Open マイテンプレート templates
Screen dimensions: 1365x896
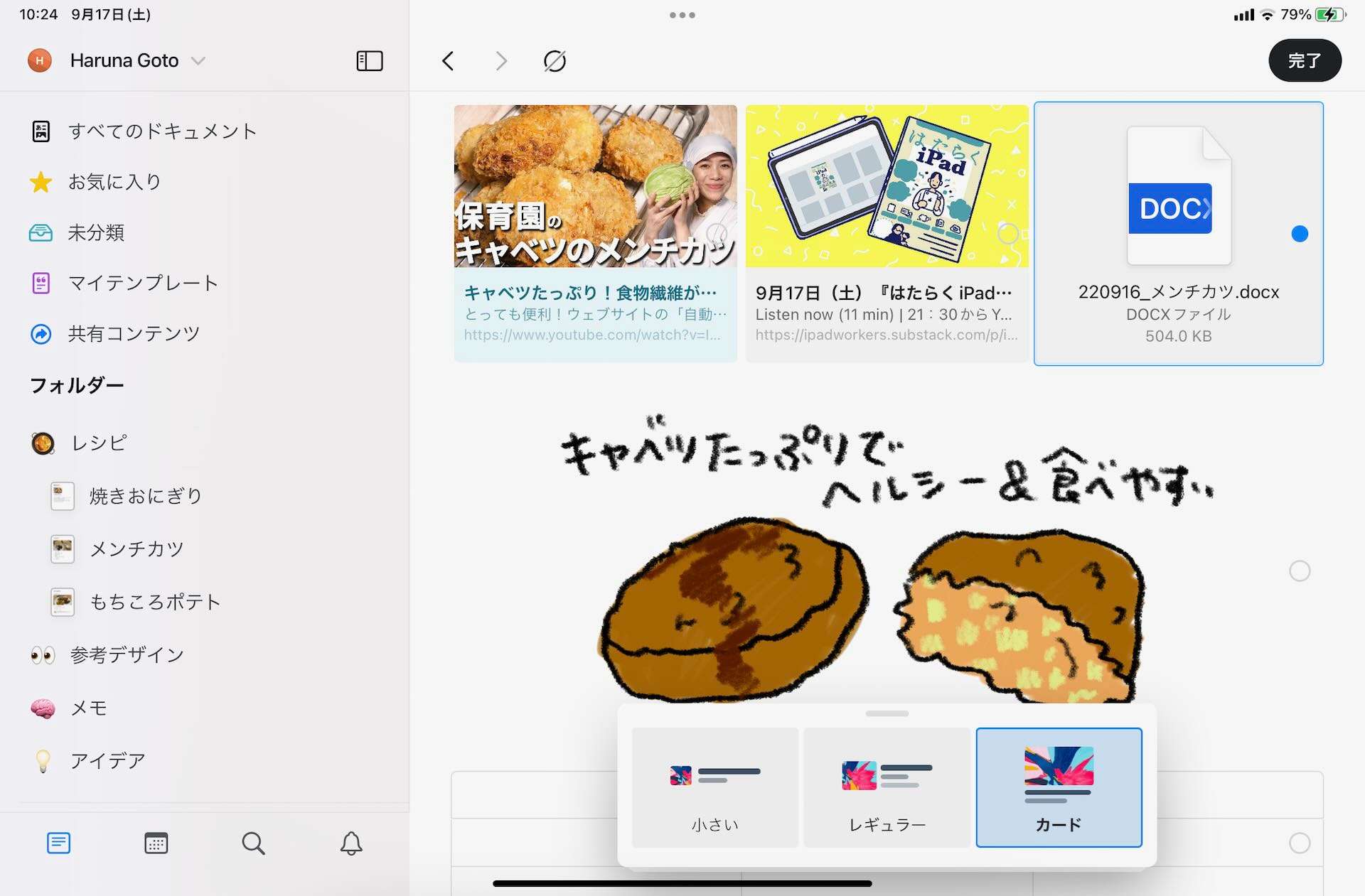click(x=41, y=283)
